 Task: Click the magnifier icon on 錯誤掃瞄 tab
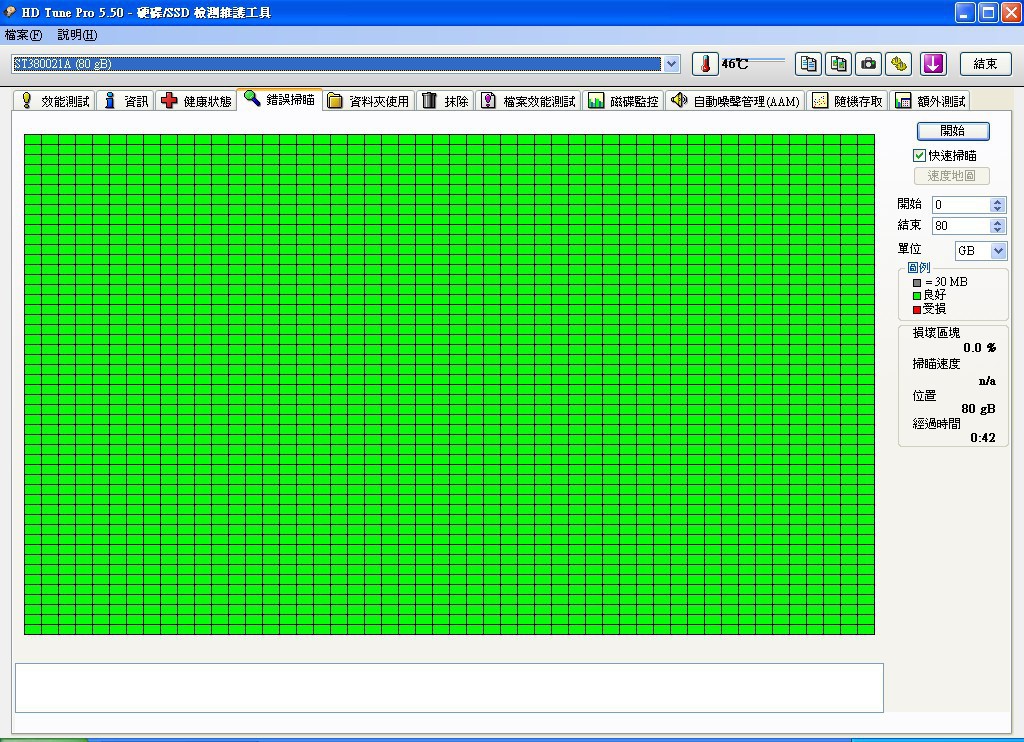(251, 99)
